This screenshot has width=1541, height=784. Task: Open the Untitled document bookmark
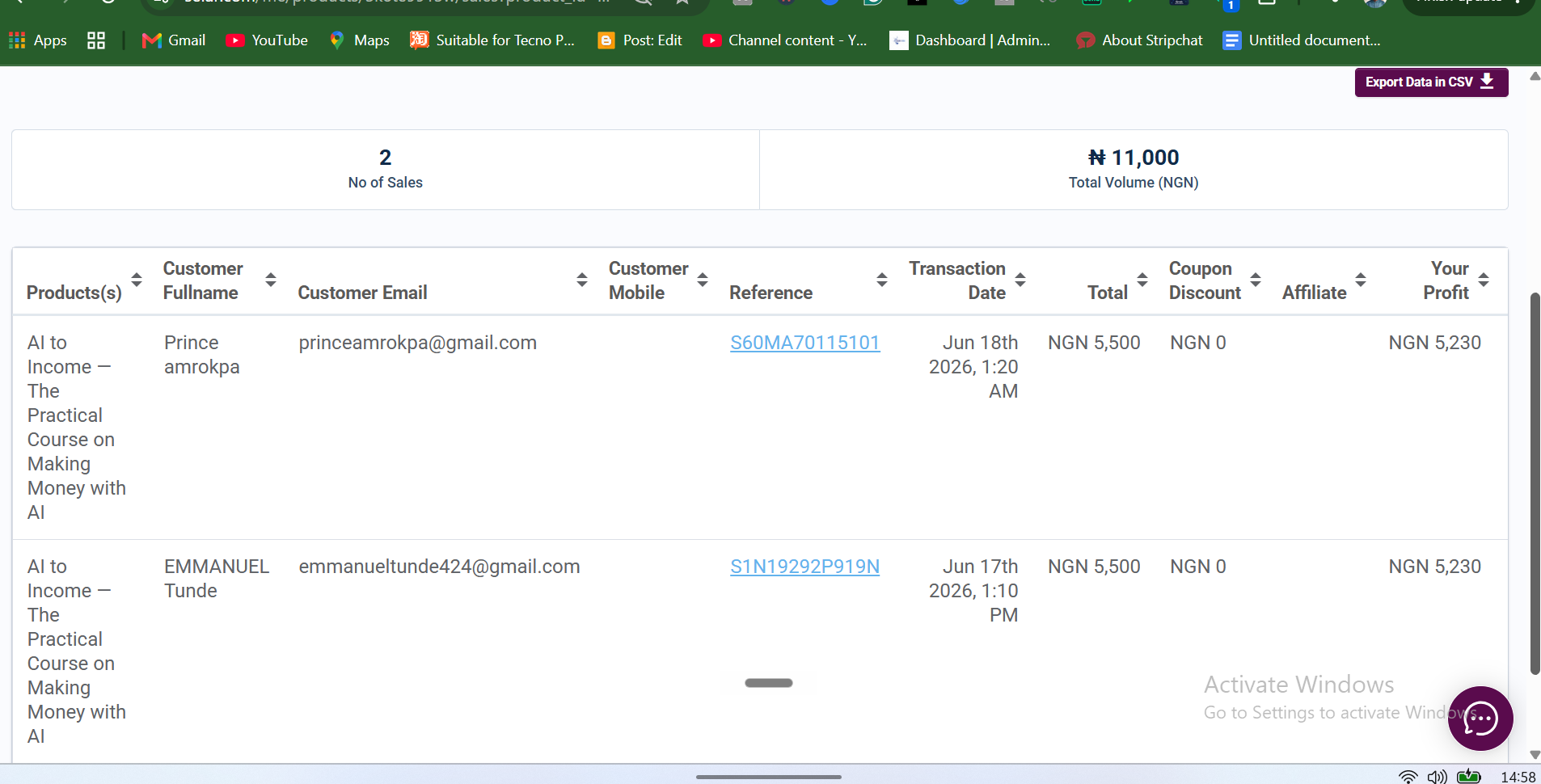[1302, 40]
